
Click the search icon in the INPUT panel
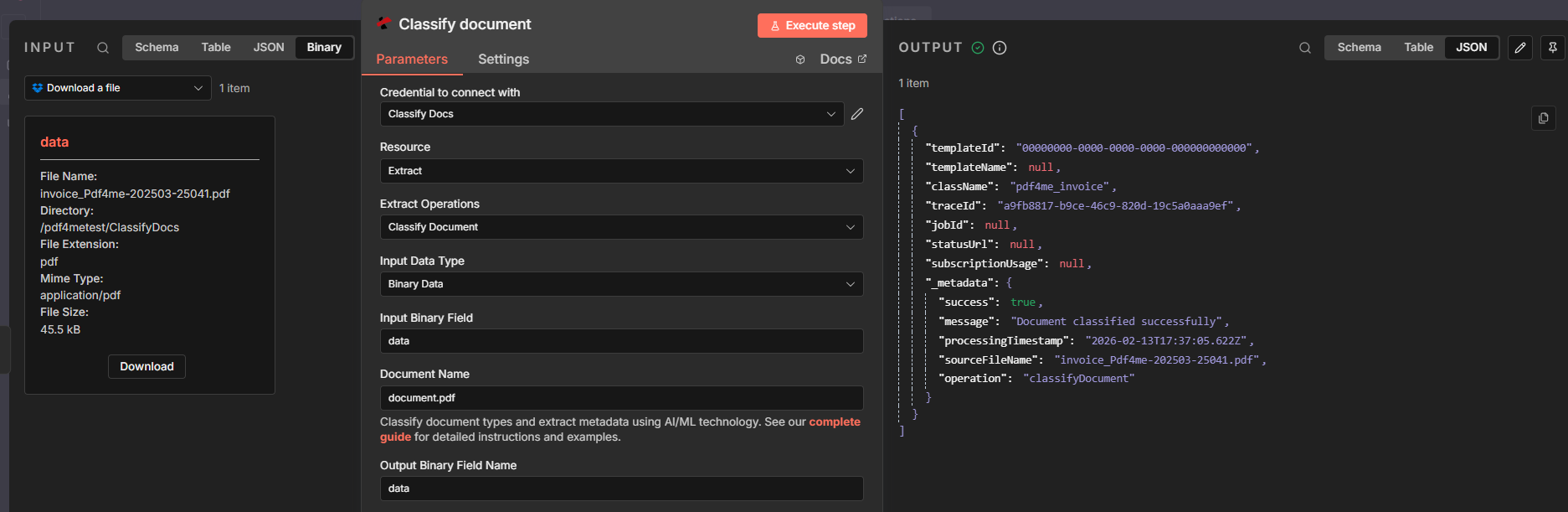tap(103, 48)
